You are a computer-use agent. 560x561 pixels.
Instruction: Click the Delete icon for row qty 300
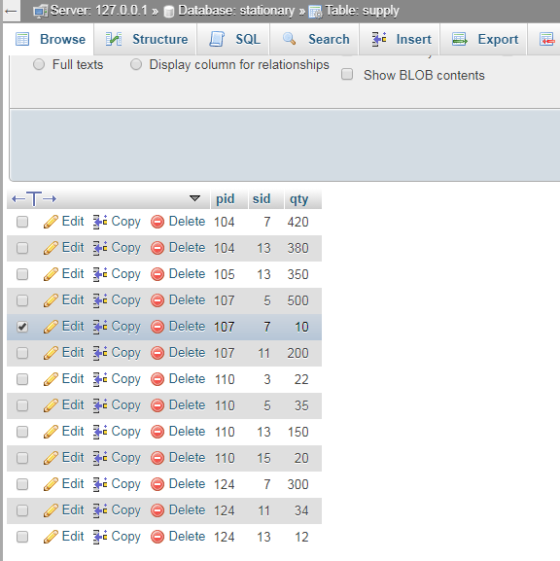click(157, 484)
